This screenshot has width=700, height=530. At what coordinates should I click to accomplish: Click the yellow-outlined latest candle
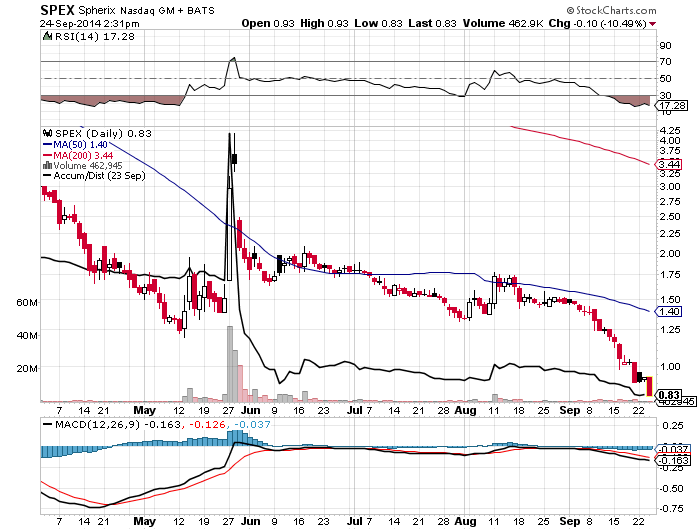(649, 386)
